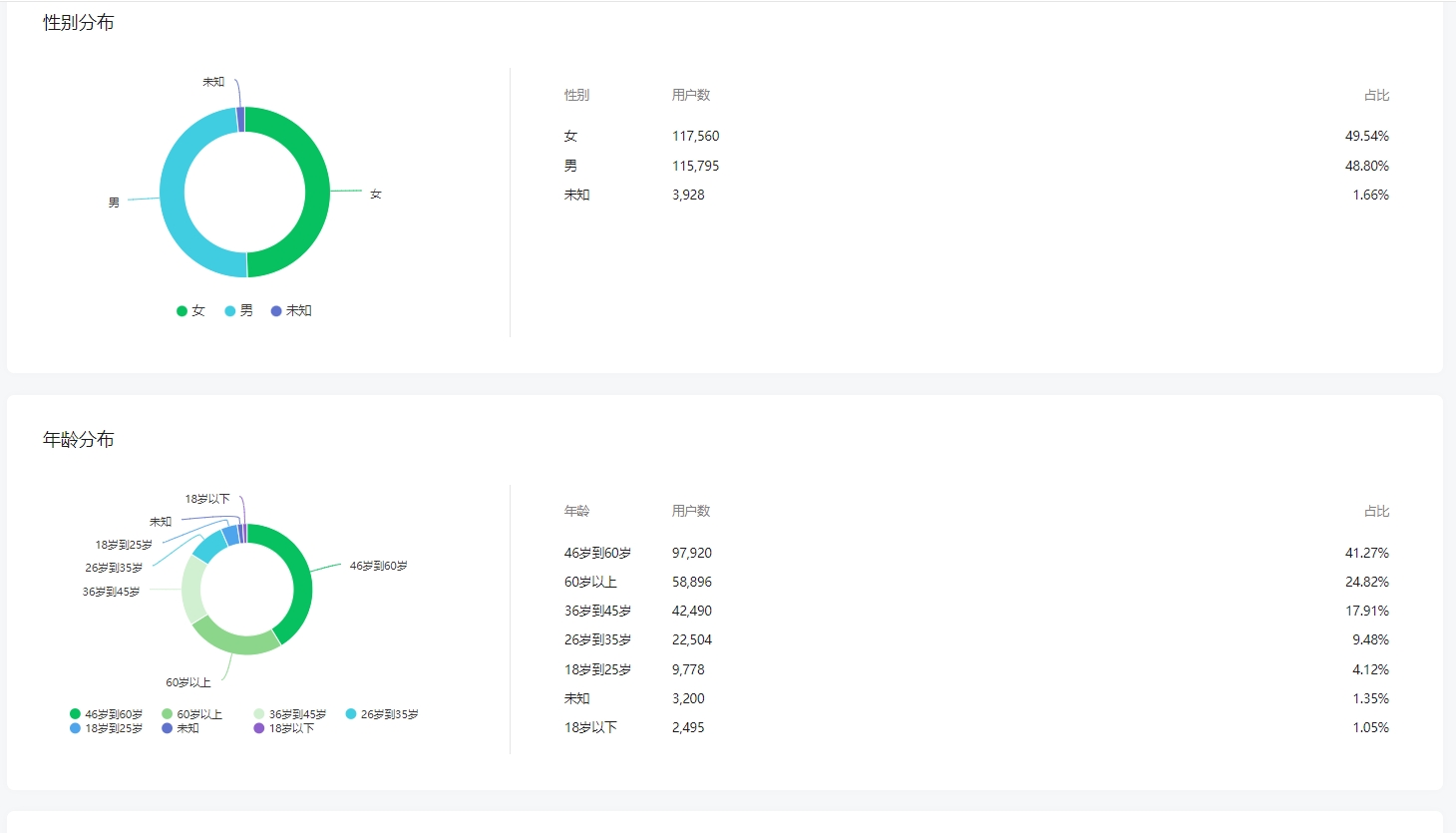Click 60岁以上 row label in age table
This screenshot has height=833, width=1456.
(590, 582)
